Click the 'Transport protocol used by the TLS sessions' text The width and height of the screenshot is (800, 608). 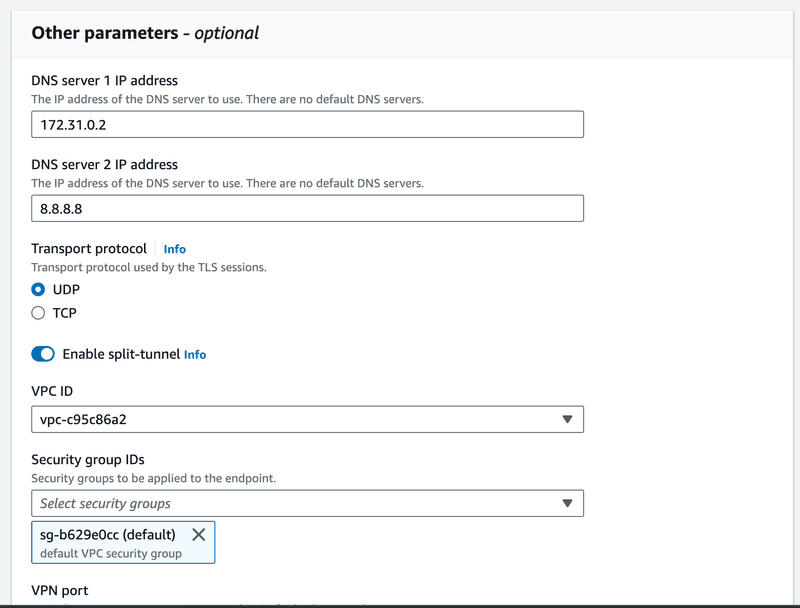click(x=149, y=267)
